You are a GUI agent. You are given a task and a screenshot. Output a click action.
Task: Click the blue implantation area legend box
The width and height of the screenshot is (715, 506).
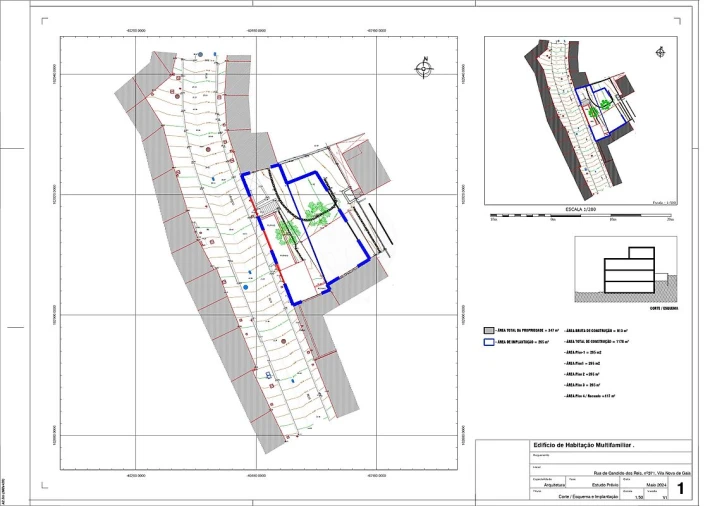pyautogui.click(x=489, y=342)
